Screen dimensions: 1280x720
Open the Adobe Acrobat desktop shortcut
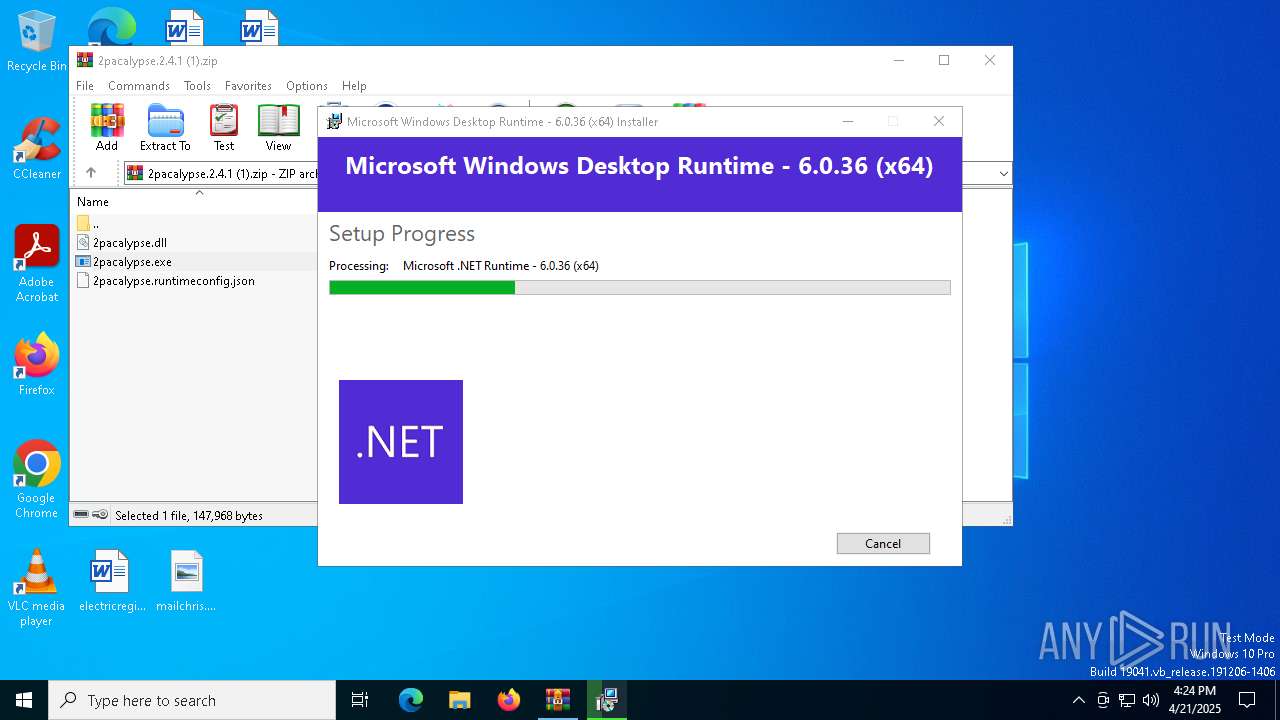(x=37, y=264)
